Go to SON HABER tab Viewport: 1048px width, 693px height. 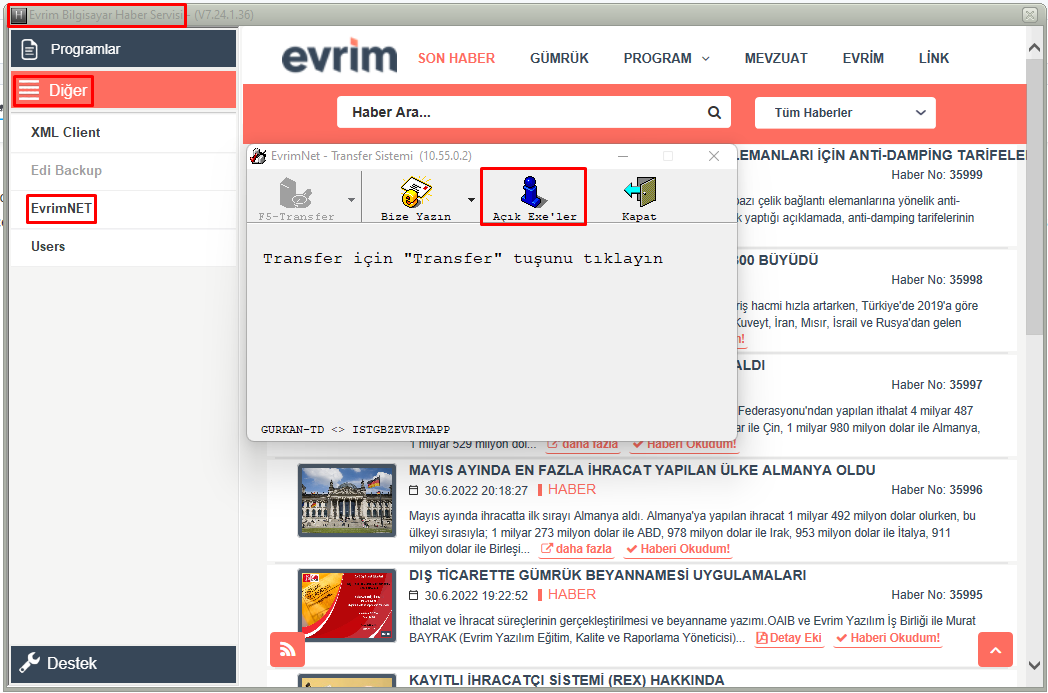pos(456,58)
